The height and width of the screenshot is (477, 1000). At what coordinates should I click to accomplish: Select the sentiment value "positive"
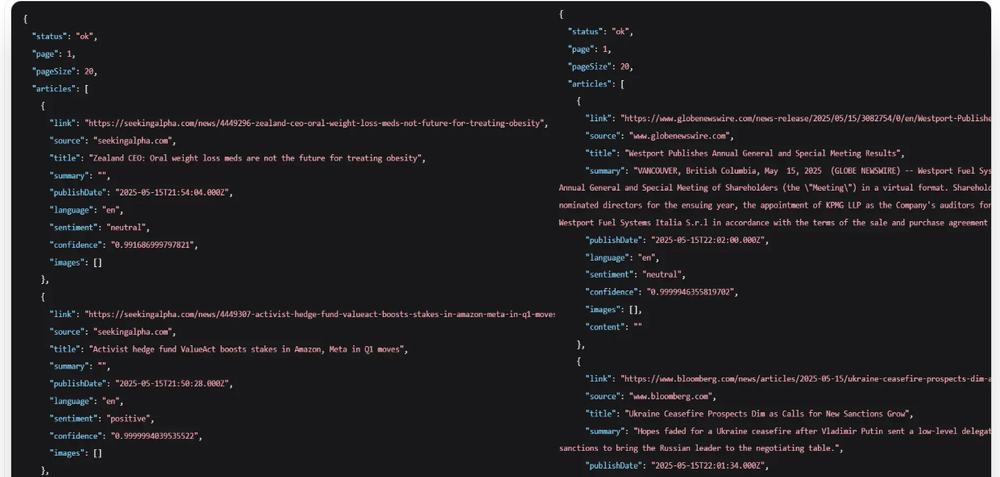pos(130,419)
